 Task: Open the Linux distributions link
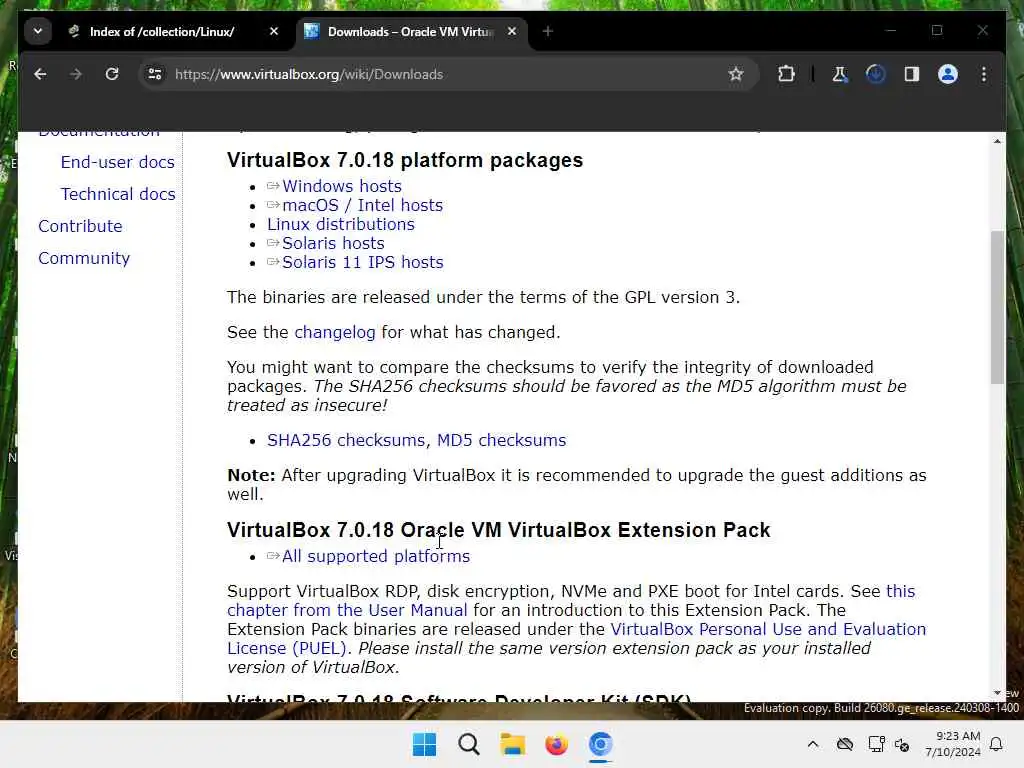(x=340, y=224)
